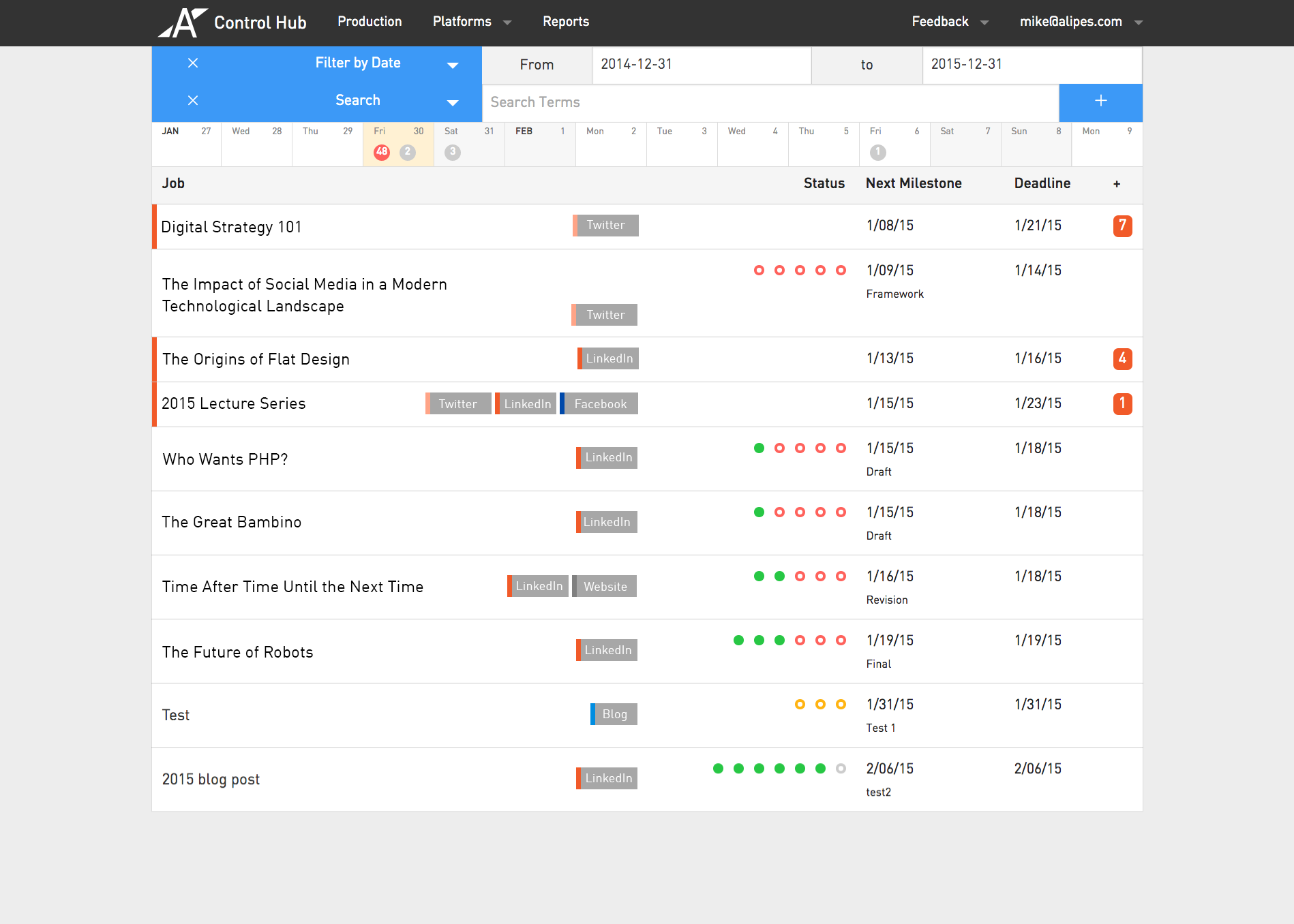Click gray 1 badge on Friday 6

pos(878,152)
